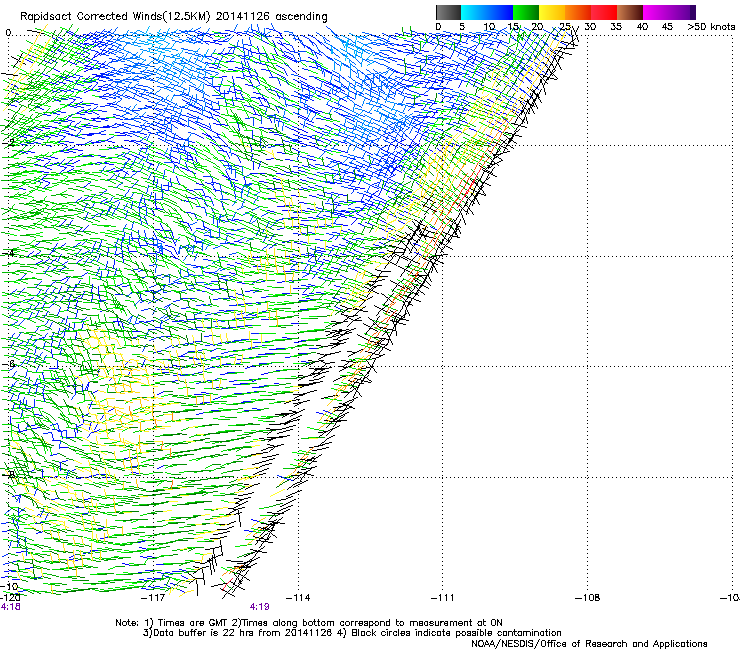Click the '-120' longitude axis label
Image resolution: width=740 pixels, height=650 pixels.
tap(10, 598)
